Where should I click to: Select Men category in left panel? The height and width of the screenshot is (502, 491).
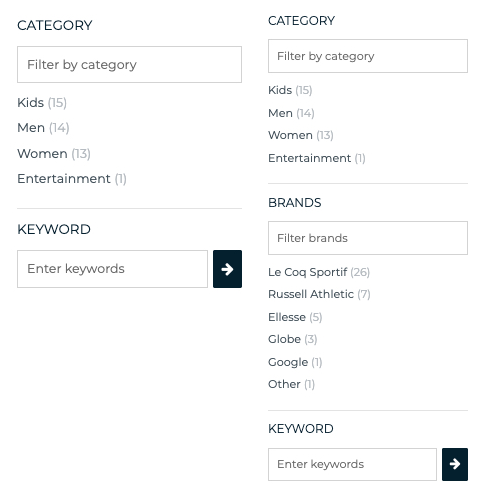[43, 128]
